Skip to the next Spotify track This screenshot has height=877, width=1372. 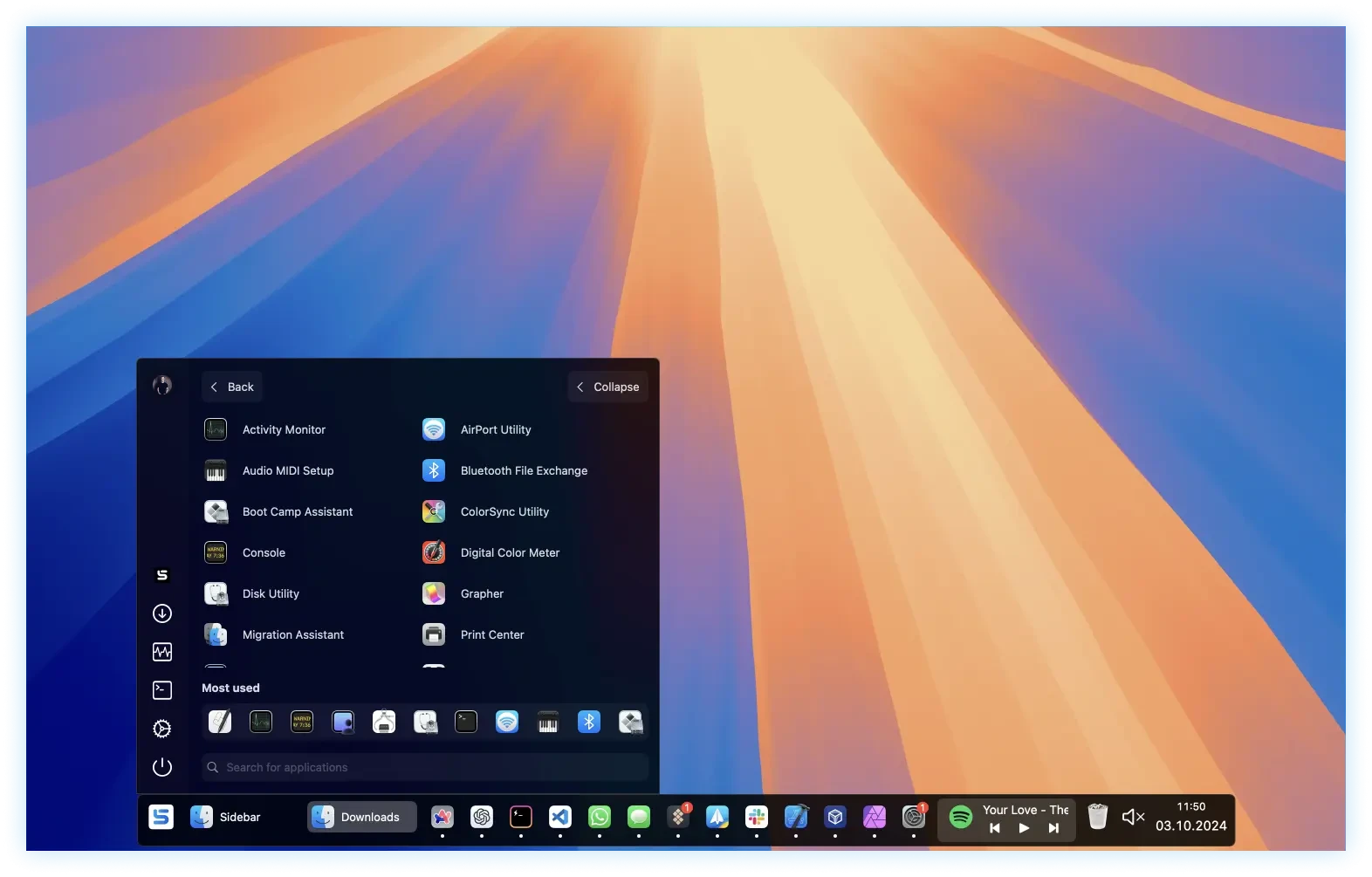1053,828
